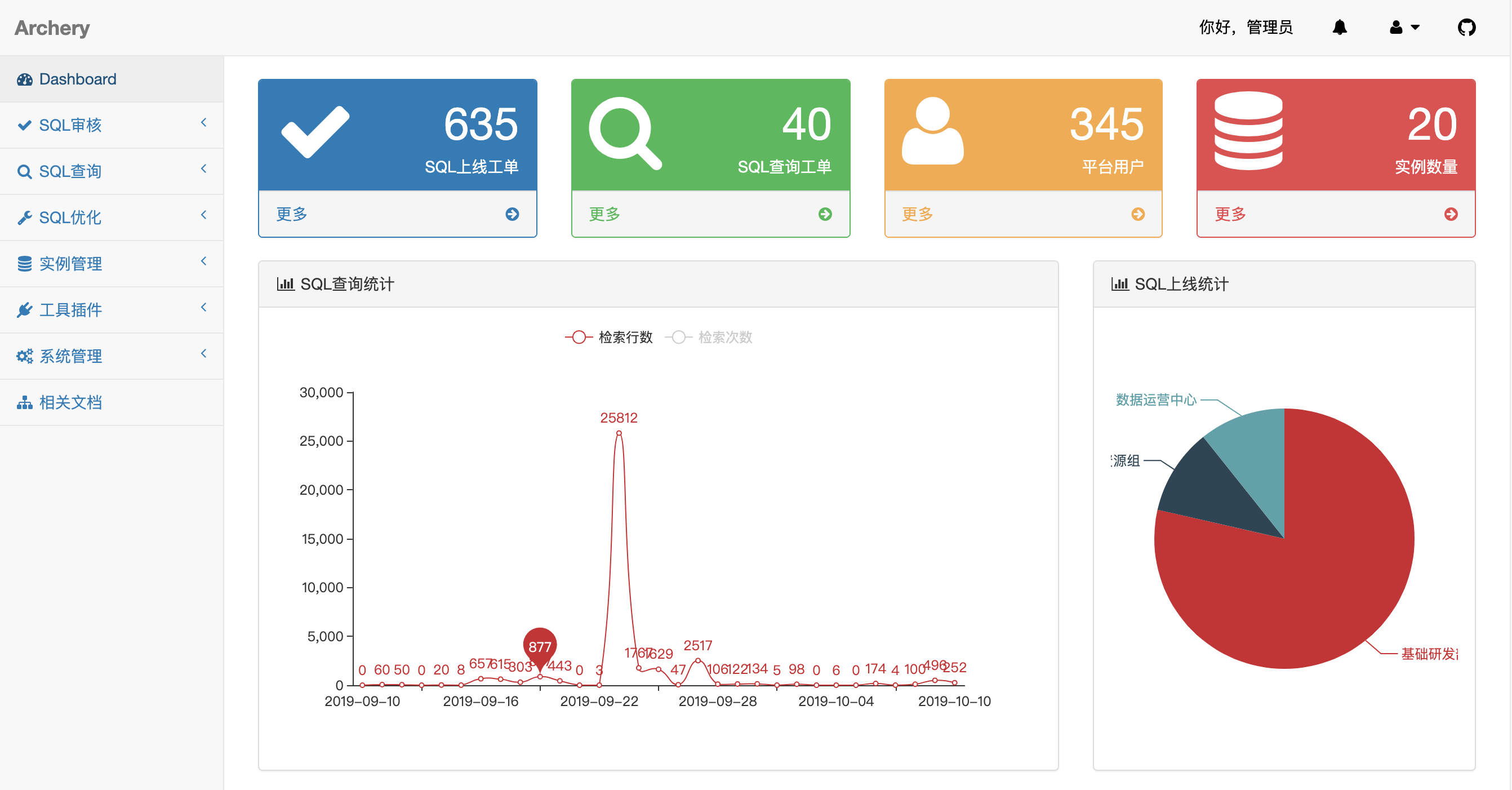Image resolution: width=1512 pixels, height=790 pixels.
Task: Click the SQL审核 checkmark icon
Action: [25, 125]
